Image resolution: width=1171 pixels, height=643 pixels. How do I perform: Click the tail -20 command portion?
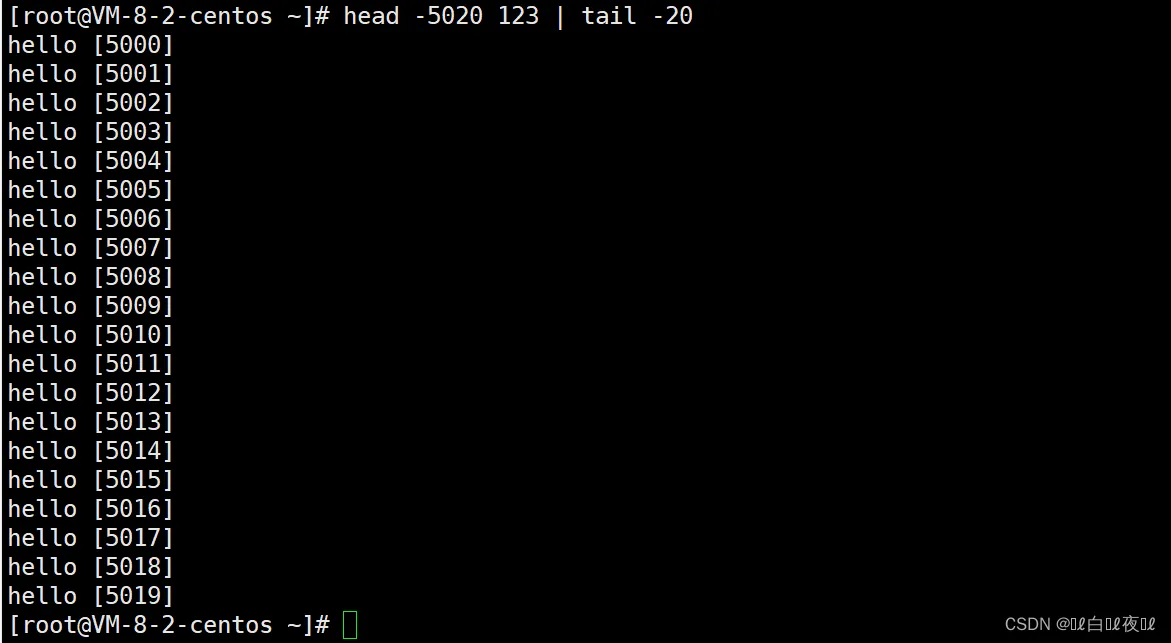637,16
